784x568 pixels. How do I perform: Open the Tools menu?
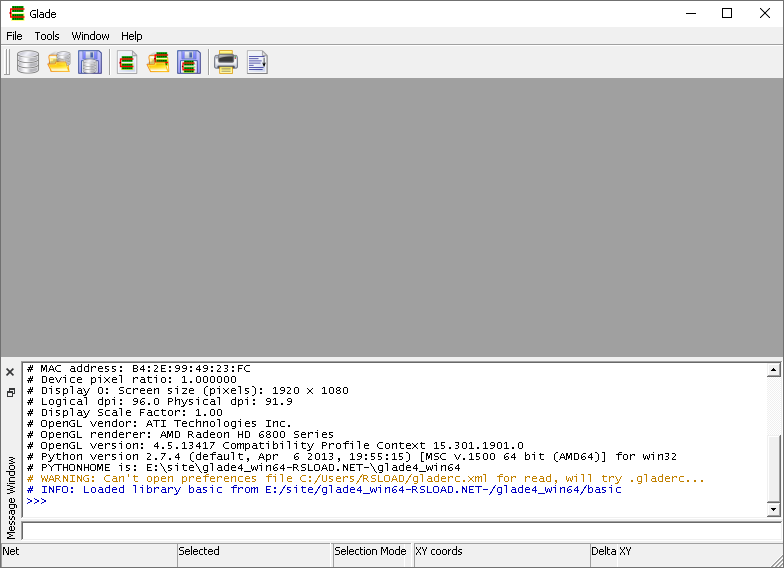(47, 36)
